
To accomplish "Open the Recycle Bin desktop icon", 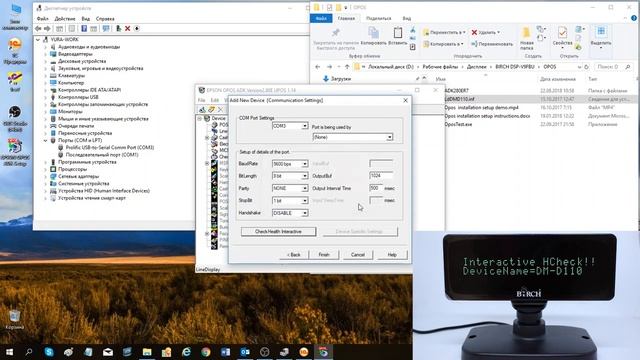I will [x=15, y=319].
